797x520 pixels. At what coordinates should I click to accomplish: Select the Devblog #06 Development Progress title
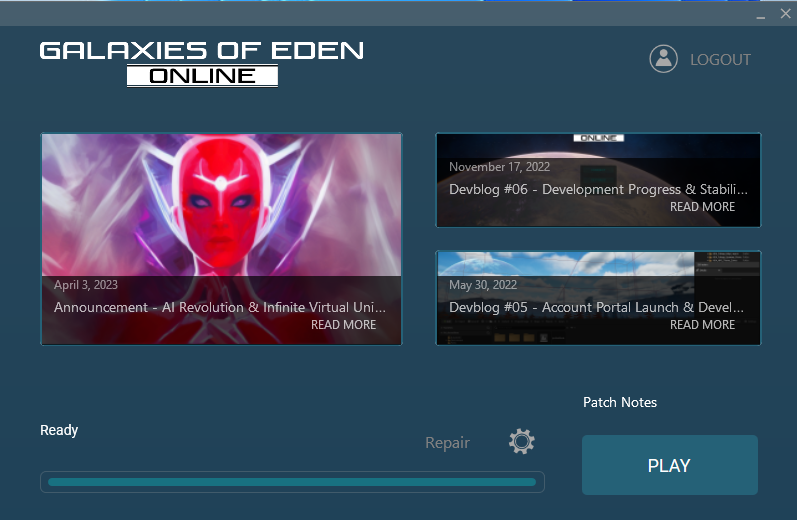[x=598, y=189]
